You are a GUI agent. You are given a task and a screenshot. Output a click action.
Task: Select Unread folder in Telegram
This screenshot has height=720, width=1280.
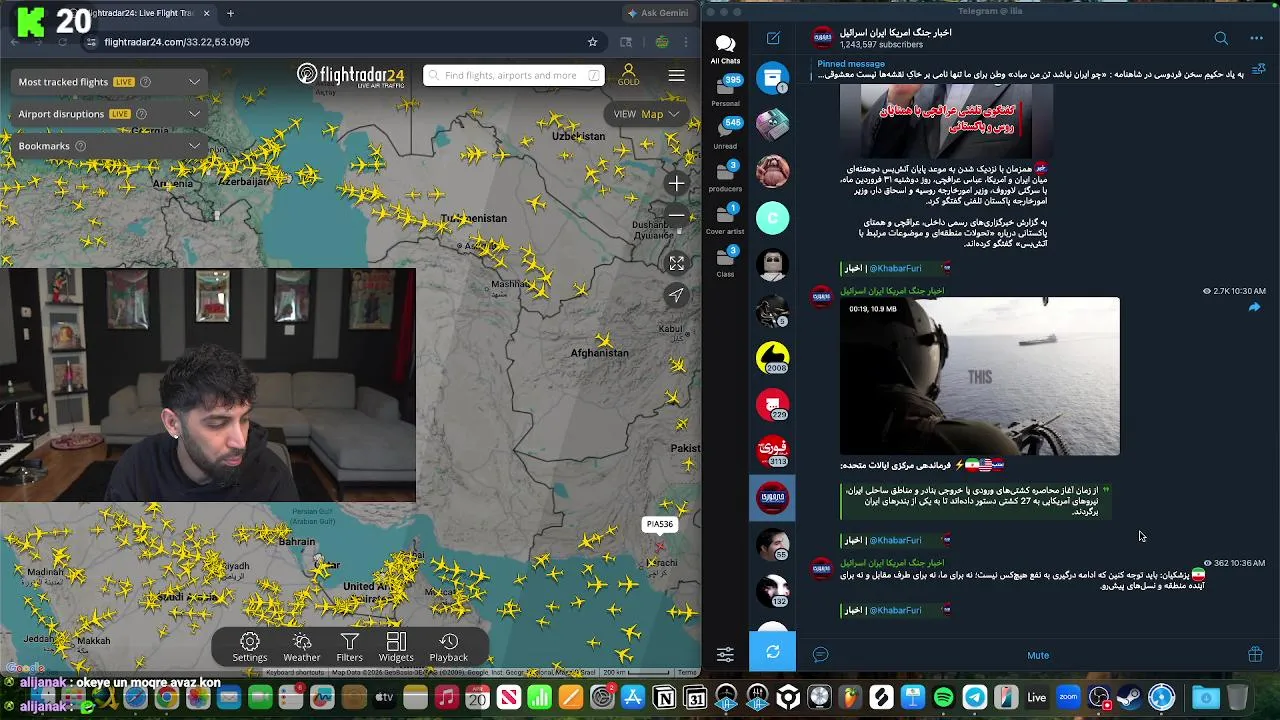726,133
